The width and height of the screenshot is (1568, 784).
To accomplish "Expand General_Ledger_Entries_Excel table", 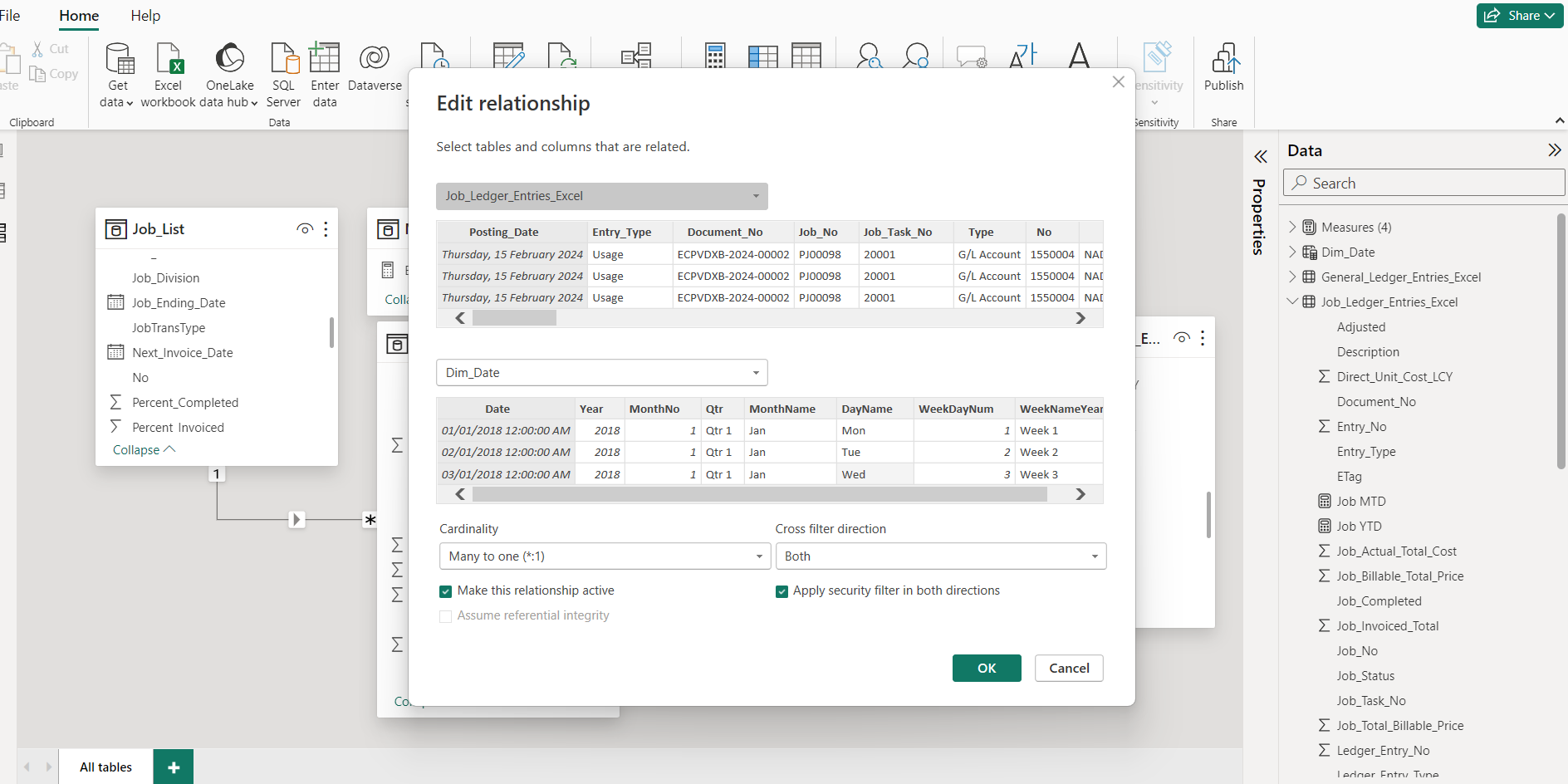I will tap(1292, 277).
